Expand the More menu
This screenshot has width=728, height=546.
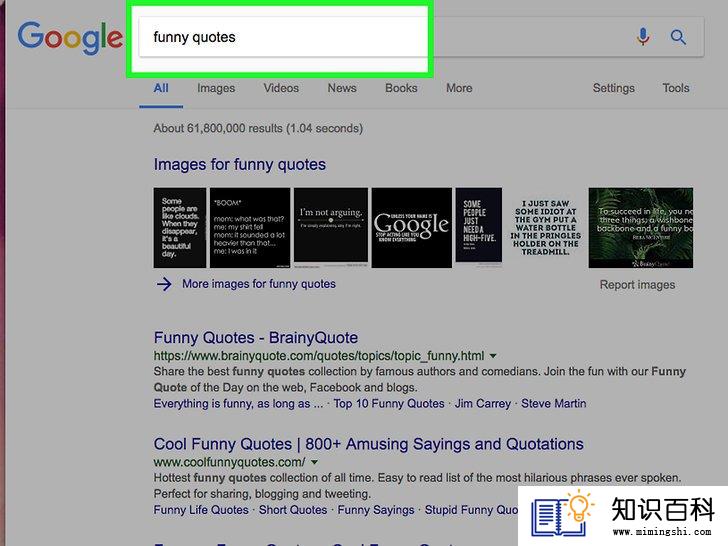(x=459, y=88)
